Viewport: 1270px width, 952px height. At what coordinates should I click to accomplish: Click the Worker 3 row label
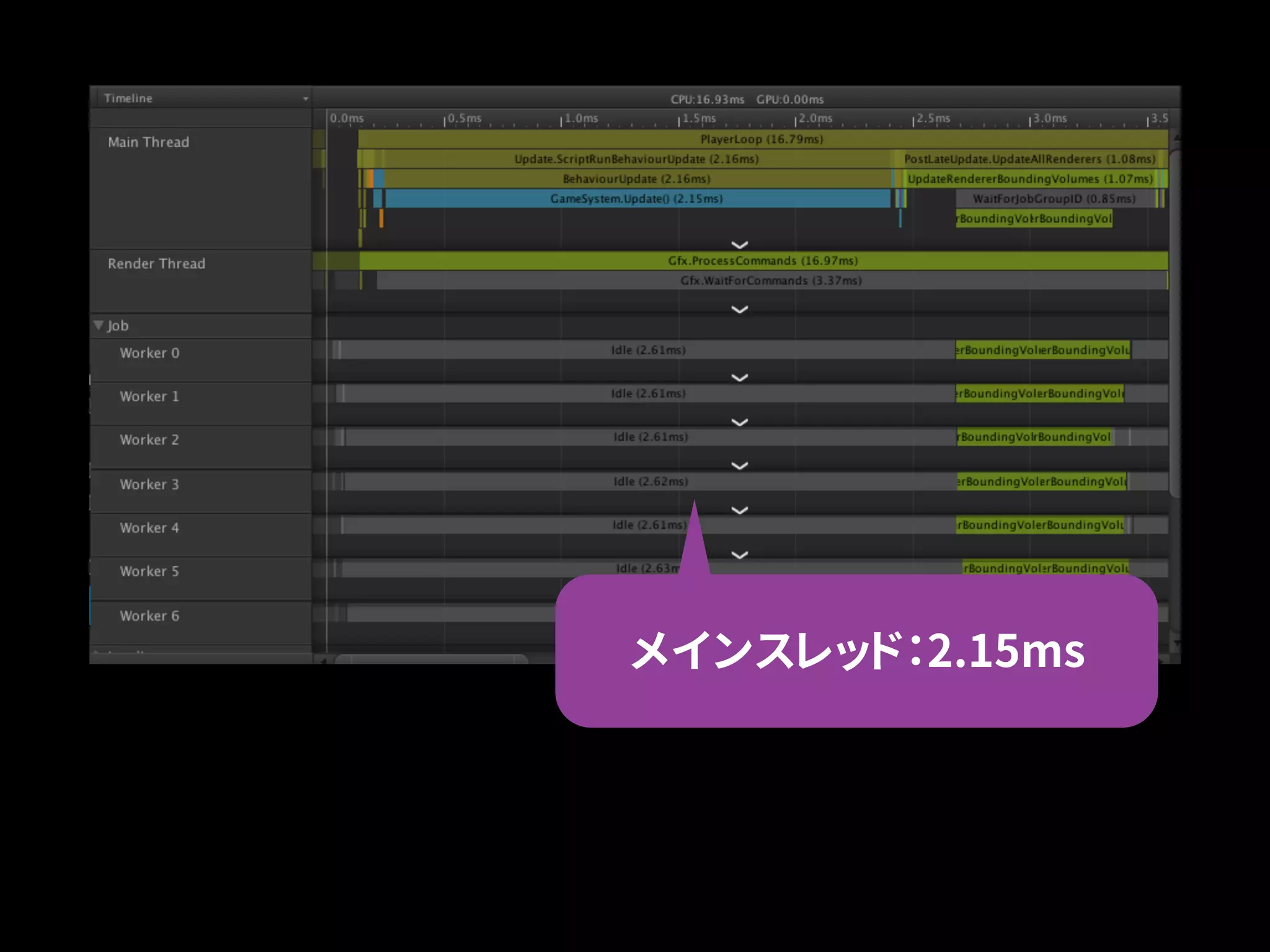(x=149, y=484)
